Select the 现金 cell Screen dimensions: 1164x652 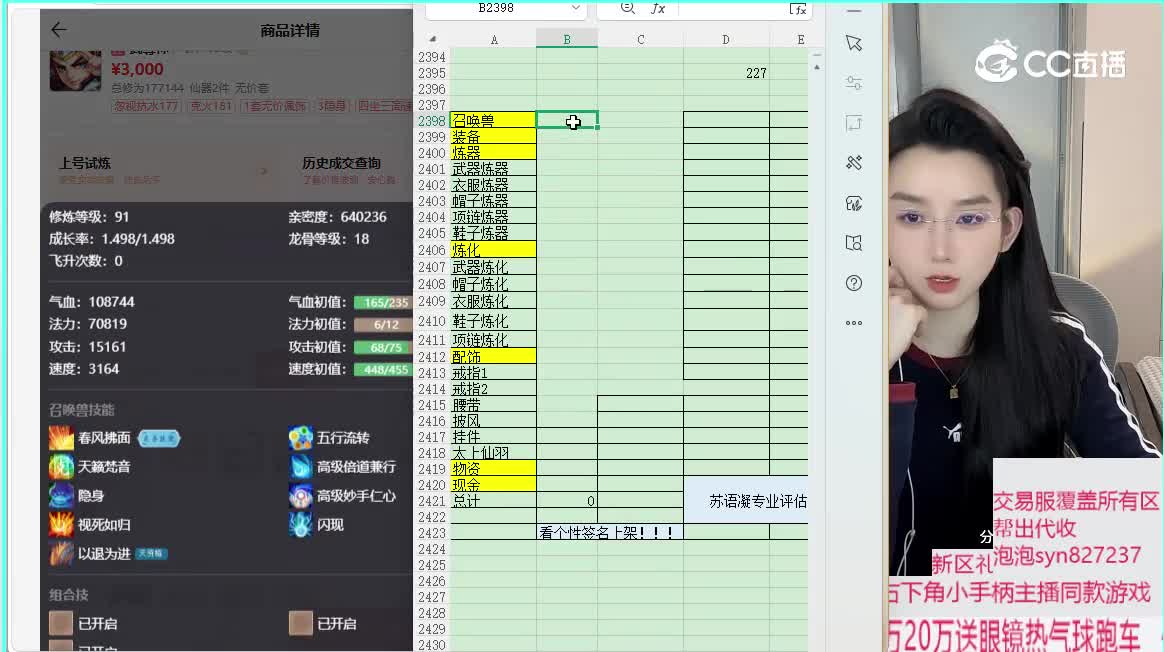coord(493,485)
